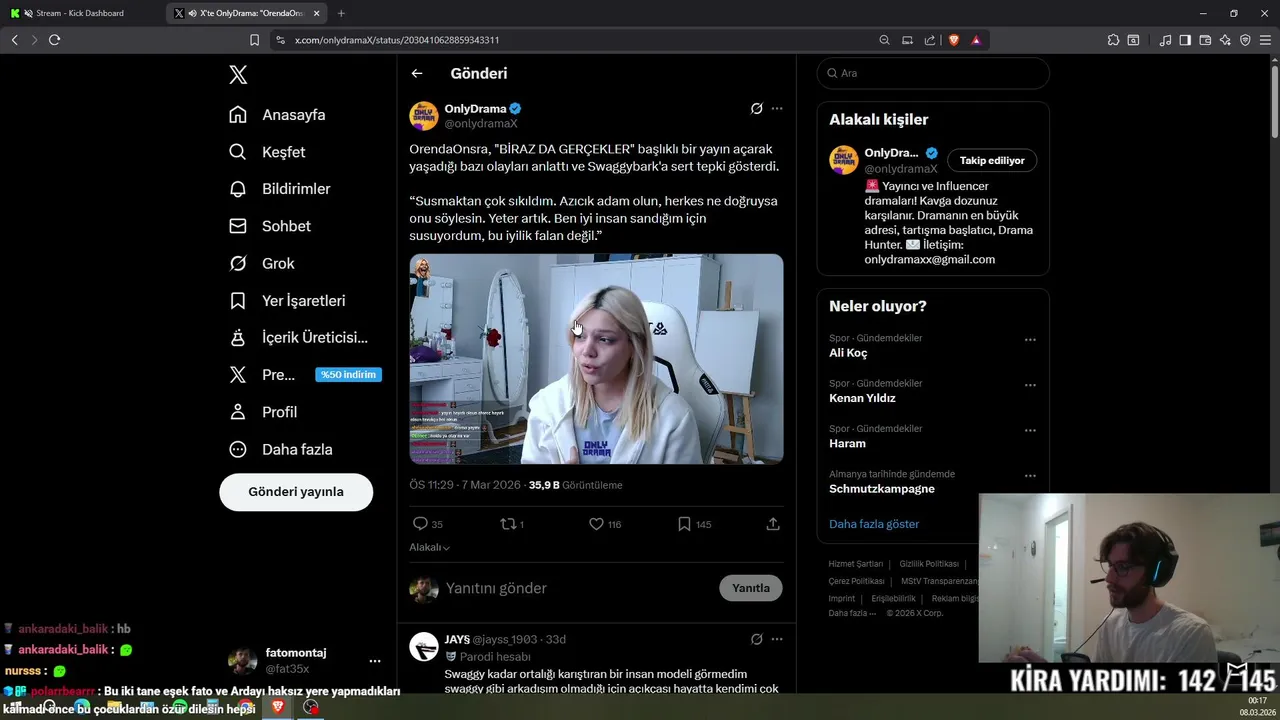The height and width of the screenshot is (720, 1280).
Task: Open Grok from the left sidebar
Action: click(262, 263)
